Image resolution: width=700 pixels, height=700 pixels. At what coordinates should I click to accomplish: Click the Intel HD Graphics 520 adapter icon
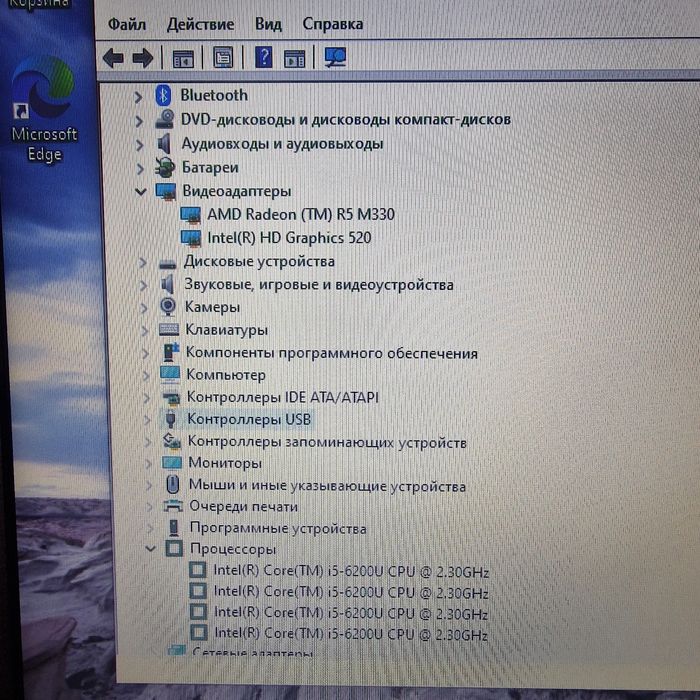click(x=191, y=238)
